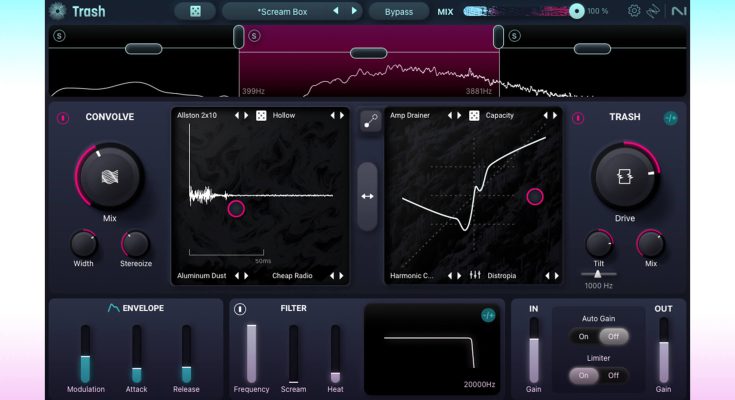Viewport: 735px width, 400px height.
Task: Go to next preset with right arrow
Action: pos(353,11)
